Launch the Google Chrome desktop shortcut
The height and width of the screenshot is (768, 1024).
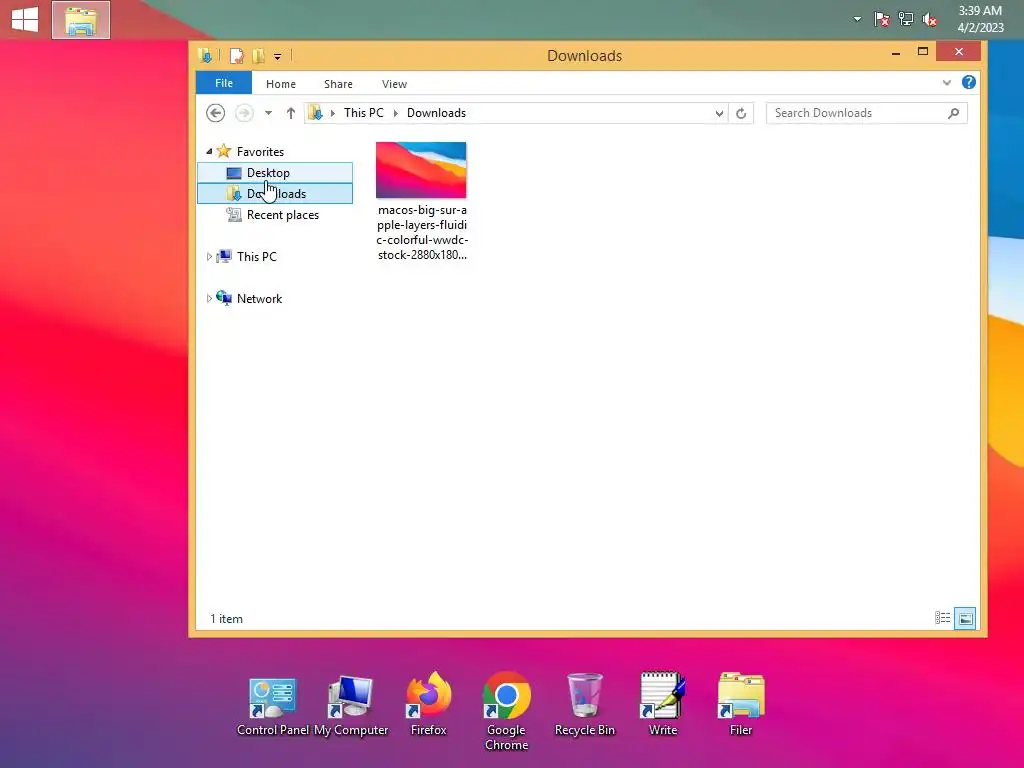click(506, 712)
